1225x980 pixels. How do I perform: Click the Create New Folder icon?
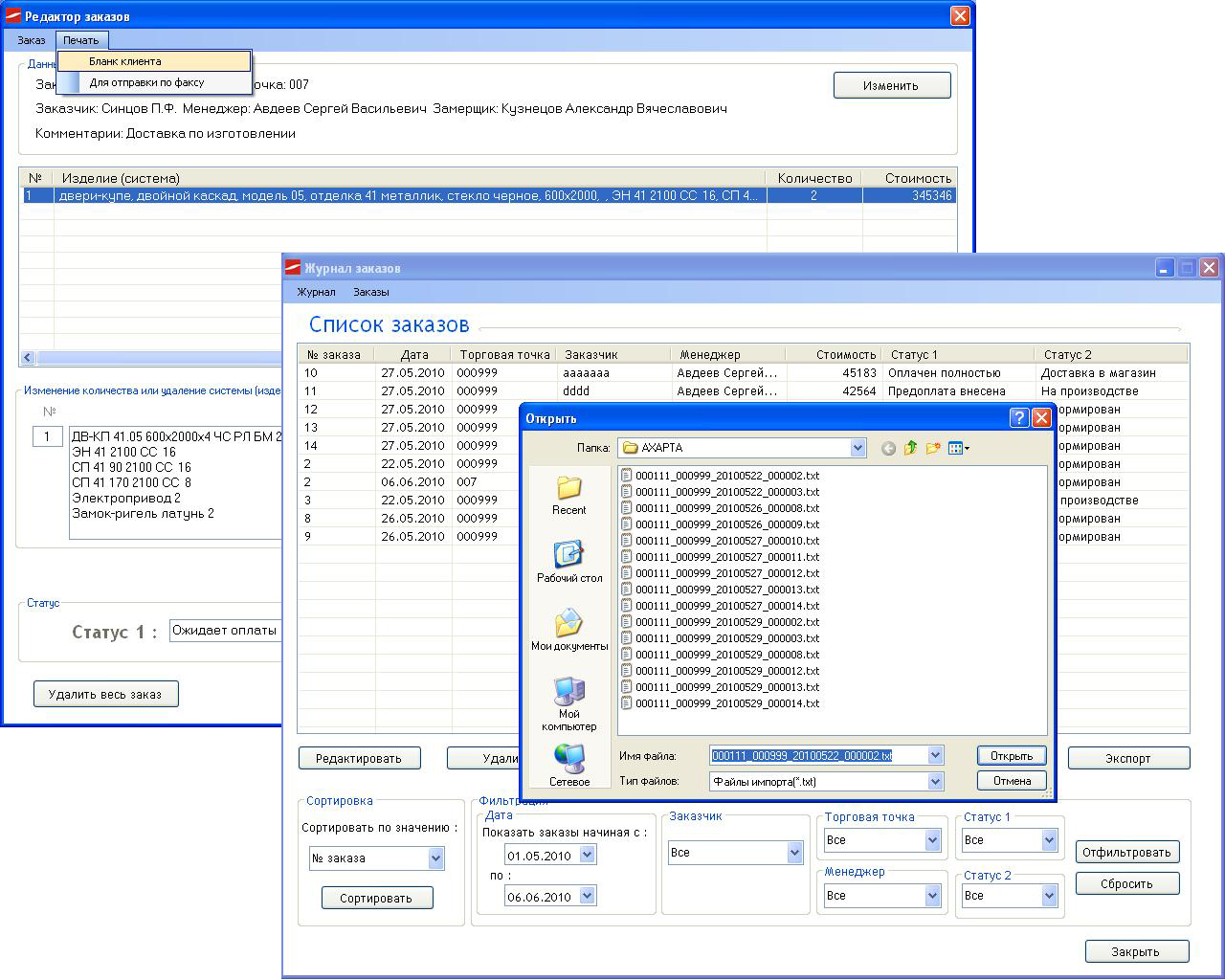tap(933, 448)
